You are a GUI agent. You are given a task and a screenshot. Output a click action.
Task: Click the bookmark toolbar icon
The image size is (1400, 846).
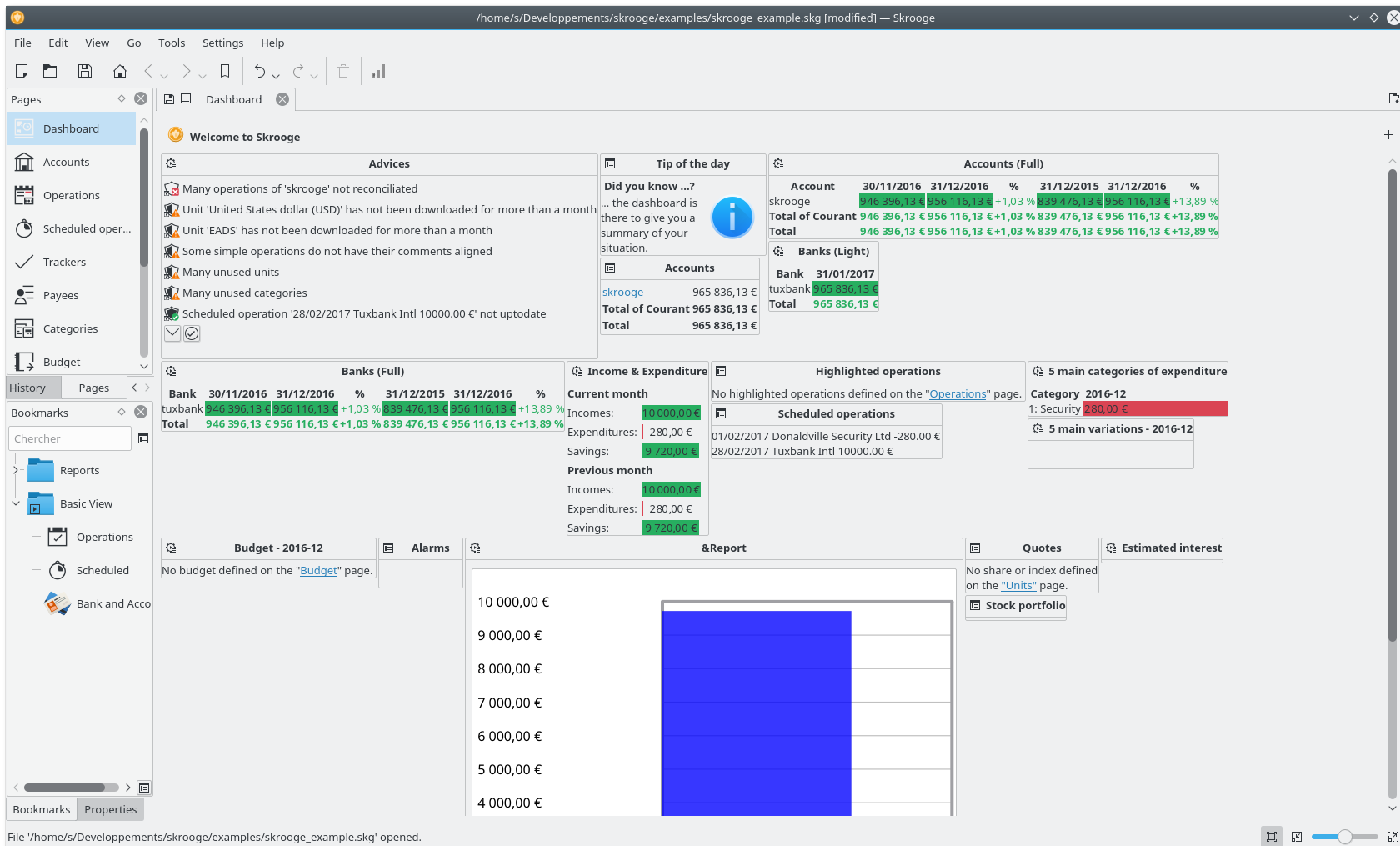224,72
